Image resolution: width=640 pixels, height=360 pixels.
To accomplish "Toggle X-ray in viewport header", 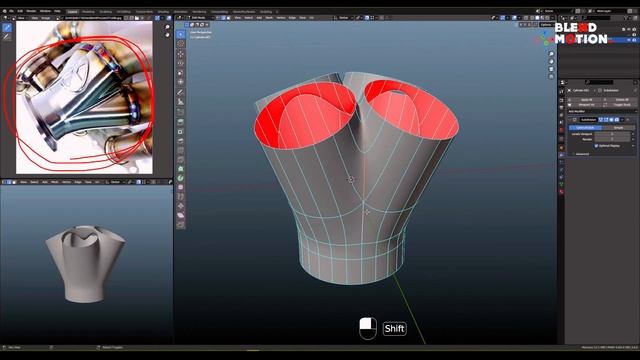I will click(526, 18).
